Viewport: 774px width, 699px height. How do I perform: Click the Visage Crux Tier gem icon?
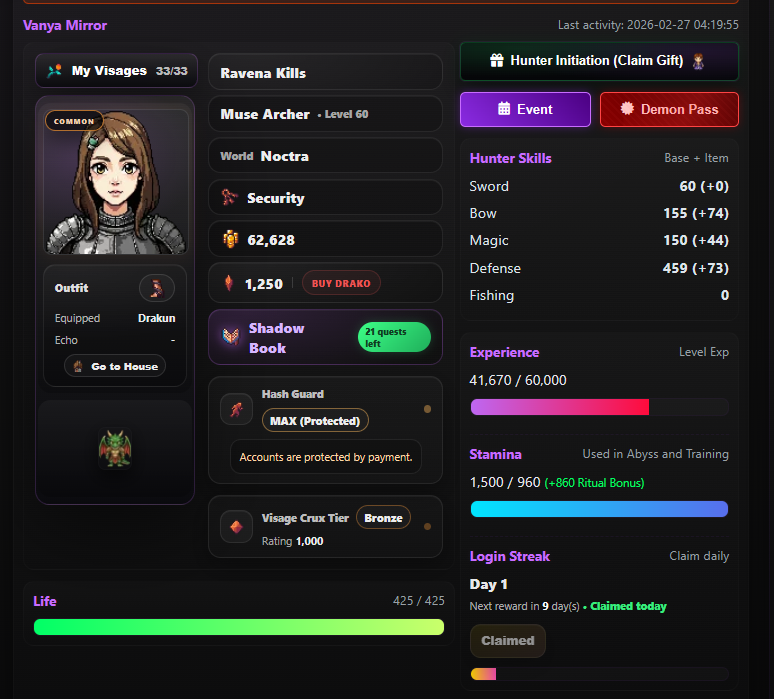click(x=237, y=526)
